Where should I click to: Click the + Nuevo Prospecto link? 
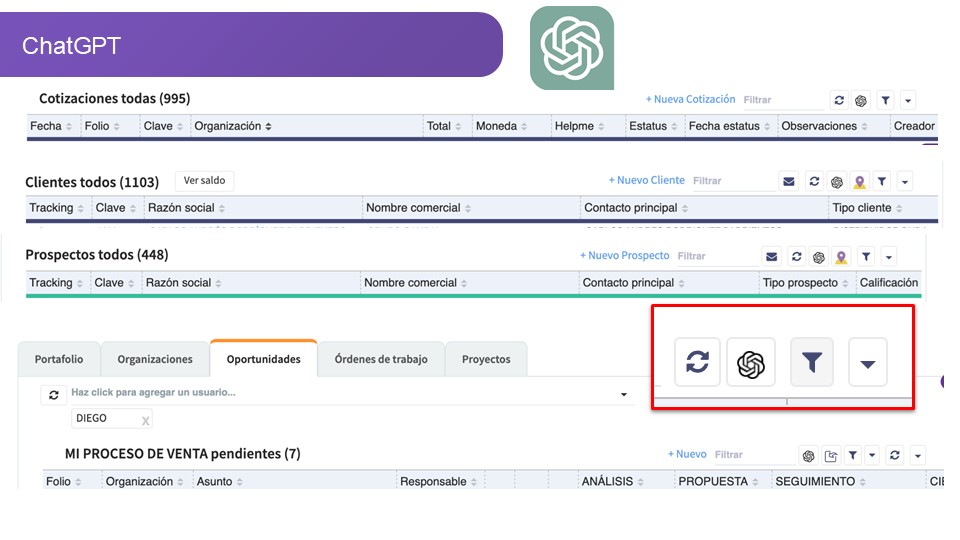click(x=624, y=255)
